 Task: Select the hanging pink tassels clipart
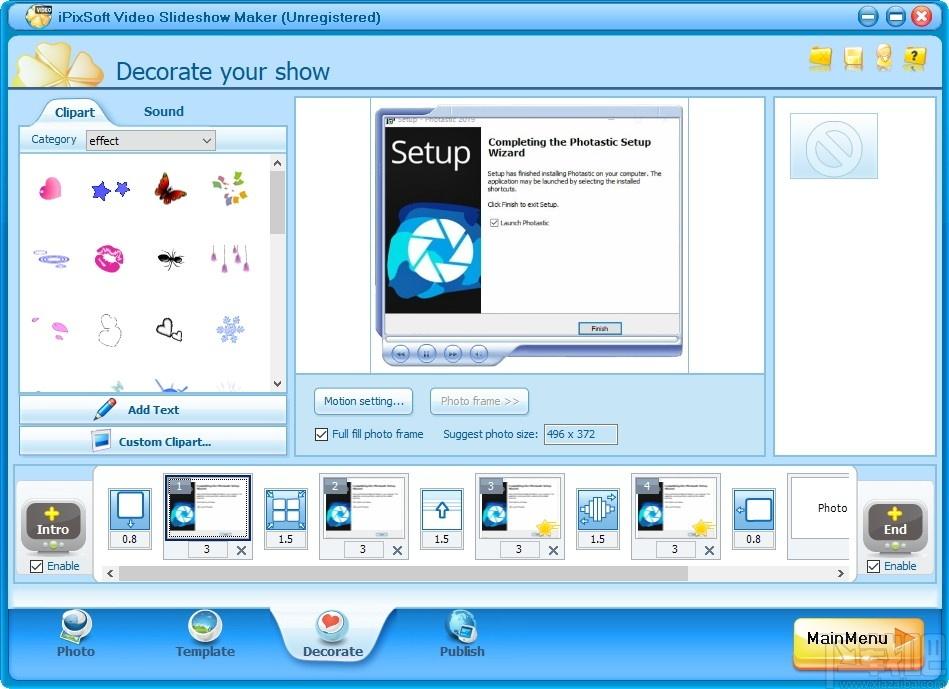tap(230, 258)
